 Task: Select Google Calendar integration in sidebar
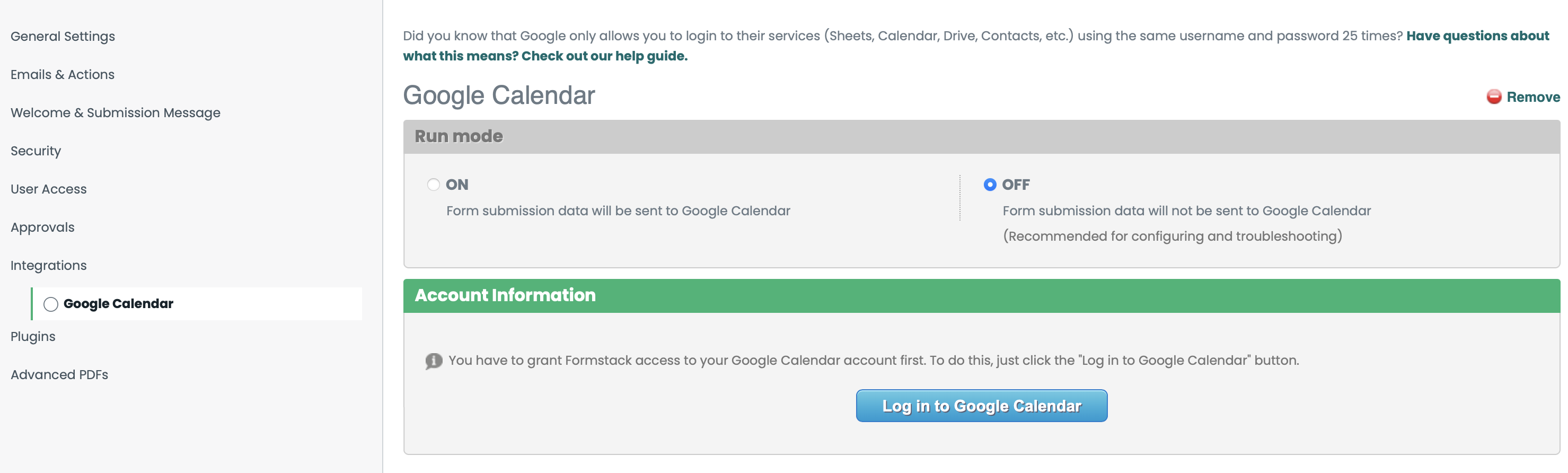pyautogui.click(x=118, y=304)
